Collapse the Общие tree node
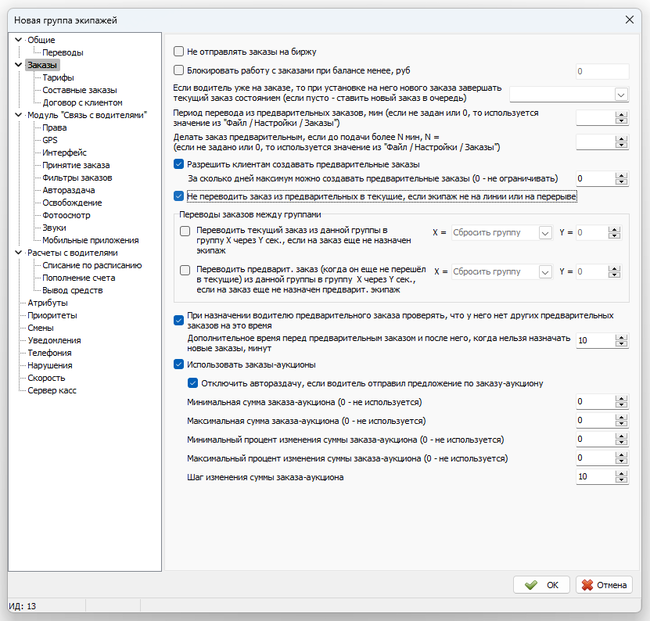This screenshot has width=650, height=621. tap(17, 40)
